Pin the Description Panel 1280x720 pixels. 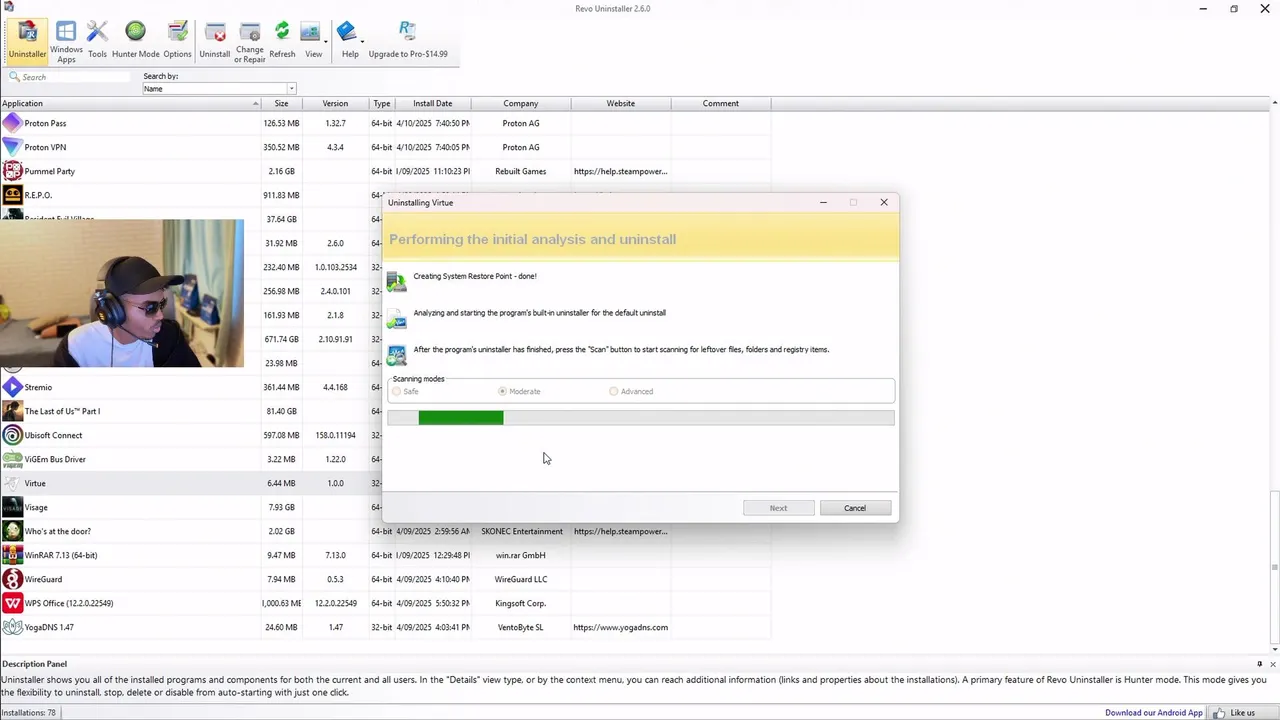click(x=1260, y=664)
